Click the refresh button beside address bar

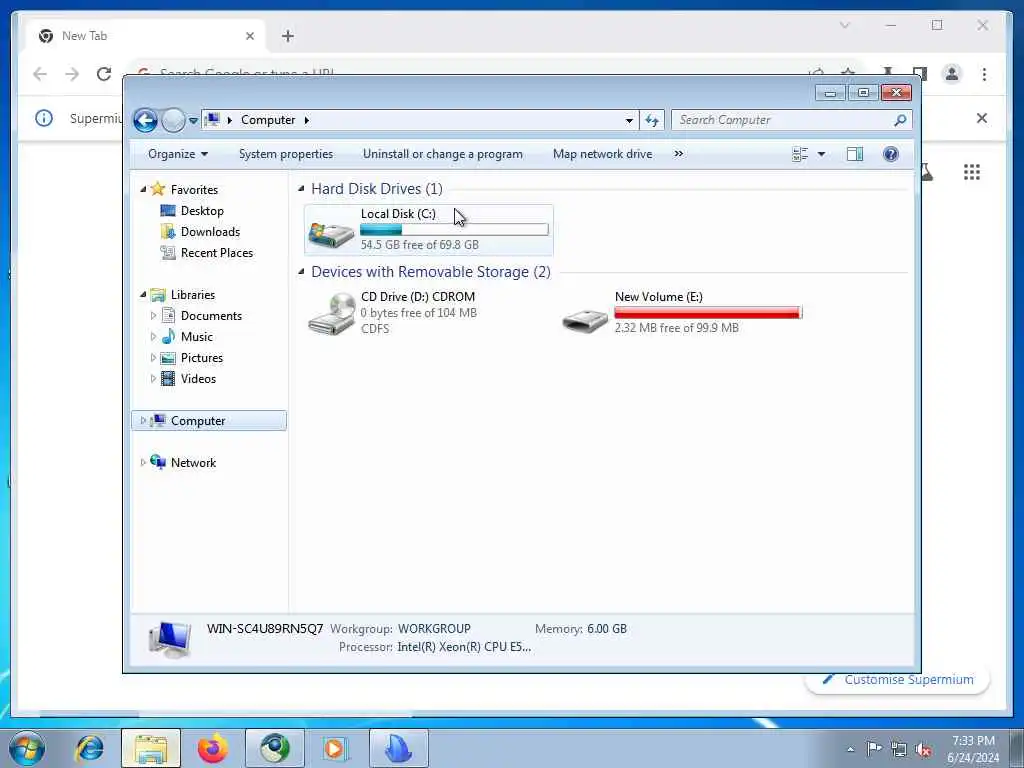[x=652, y=120]
